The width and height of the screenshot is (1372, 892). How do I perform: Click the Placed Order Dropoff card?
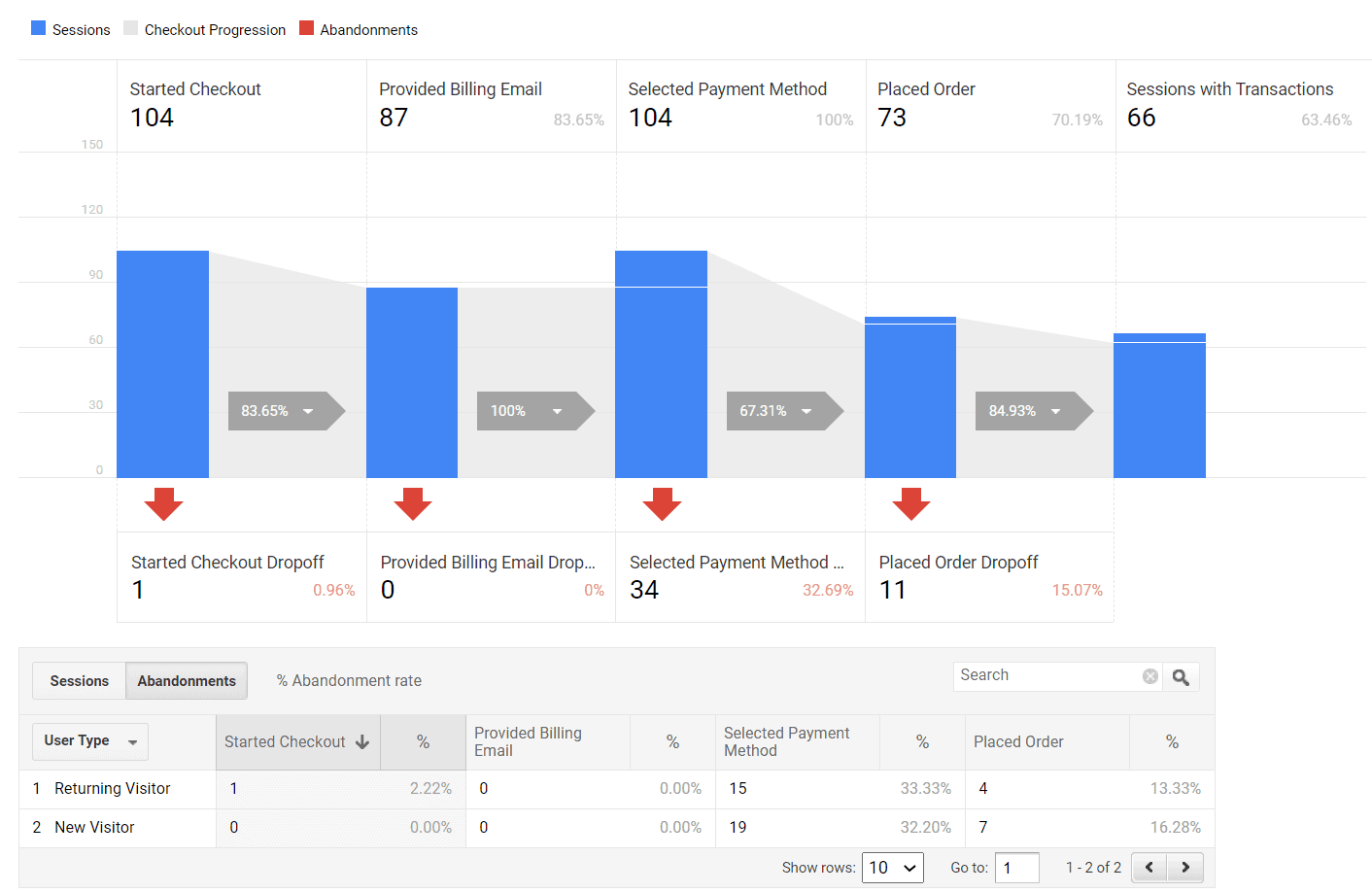(x=989, y=577)
